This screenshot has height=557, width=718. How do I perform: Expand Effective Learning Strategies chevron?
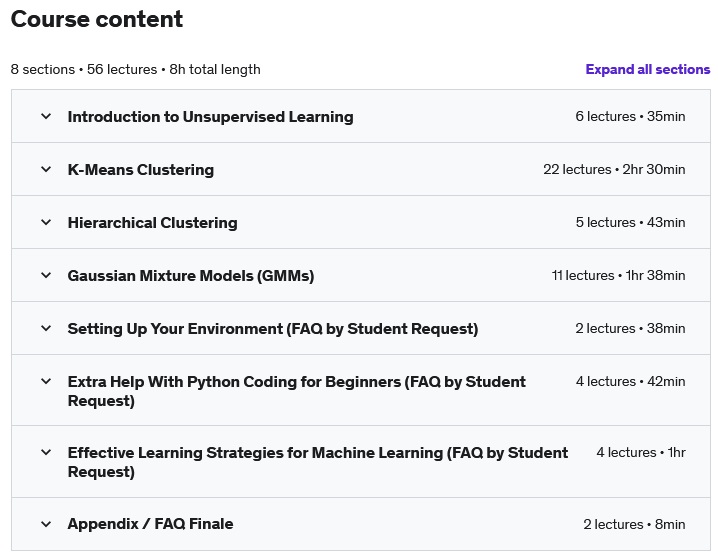[46, 453]
